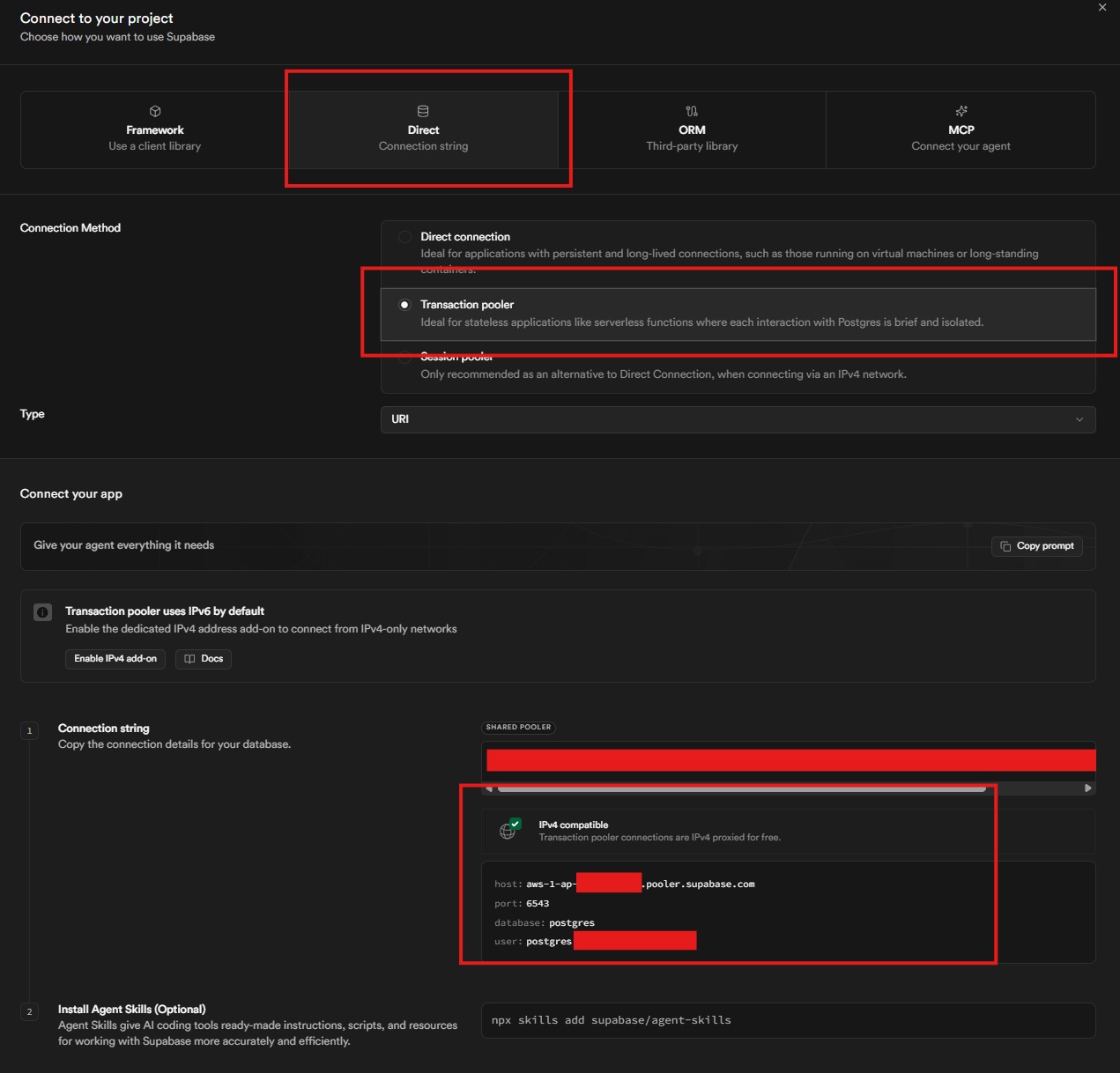Viewport: 1120px width, 1073px height.
Task: Click Give your agent everything it needs
Action: point(124,545)
